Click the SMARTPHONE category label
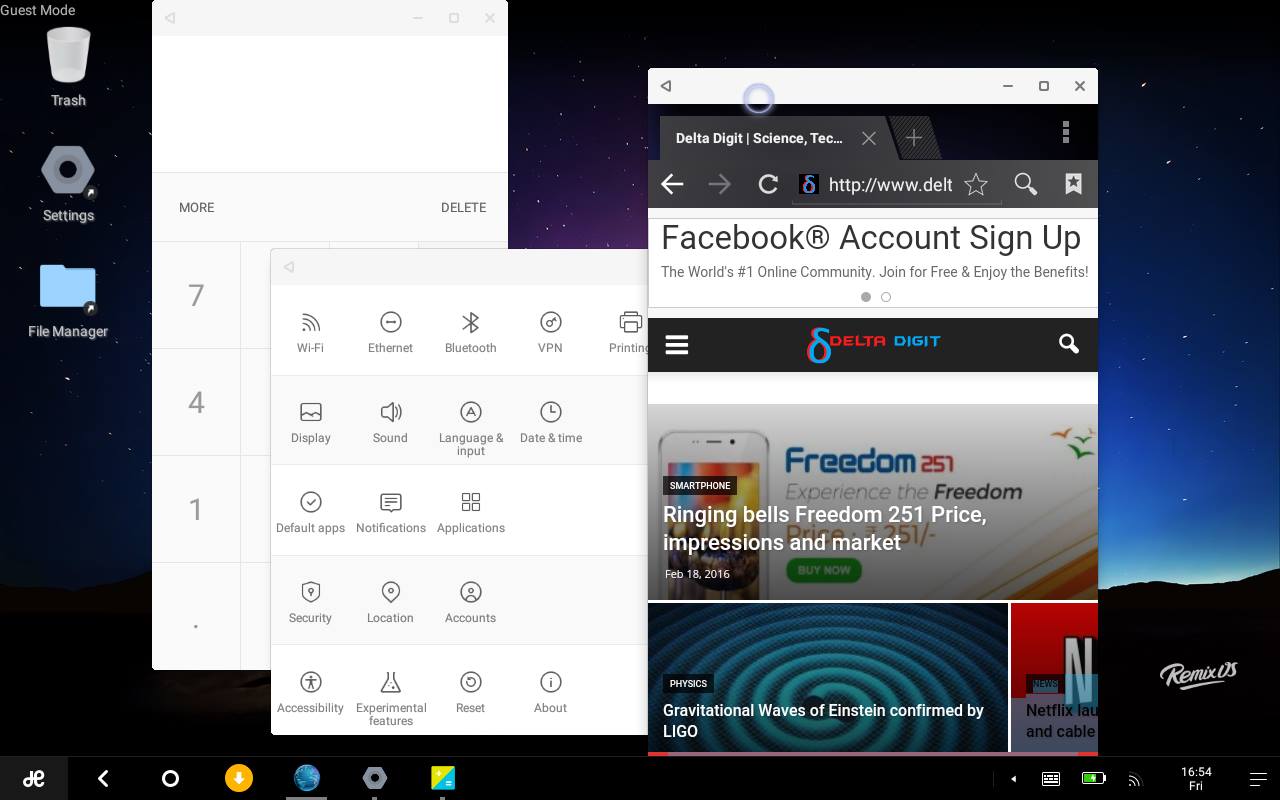This screenshot has height=800, width=1280. coord(700,486)
